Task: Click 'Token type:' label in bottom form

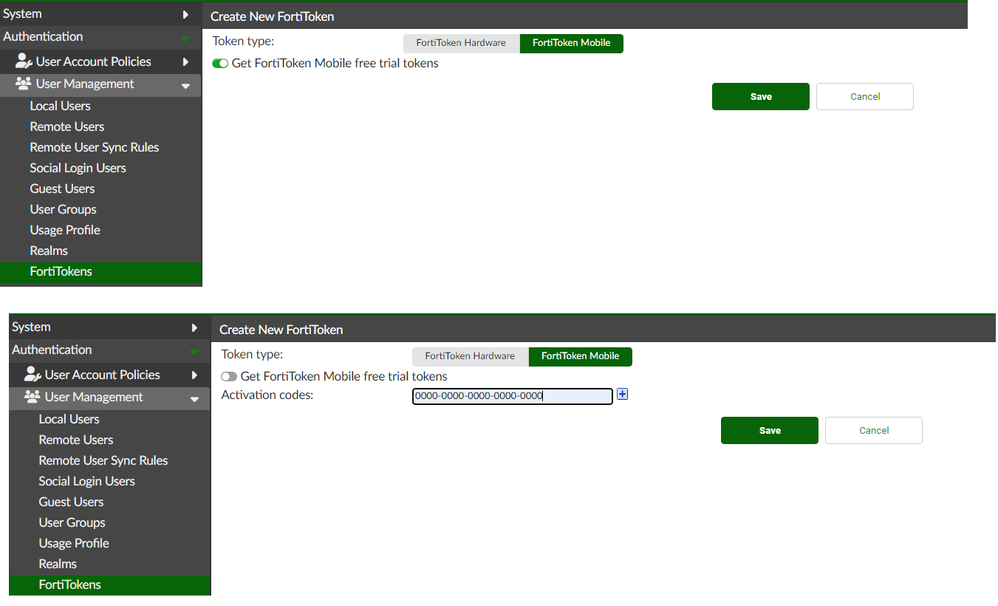Action: coord(252,354)
